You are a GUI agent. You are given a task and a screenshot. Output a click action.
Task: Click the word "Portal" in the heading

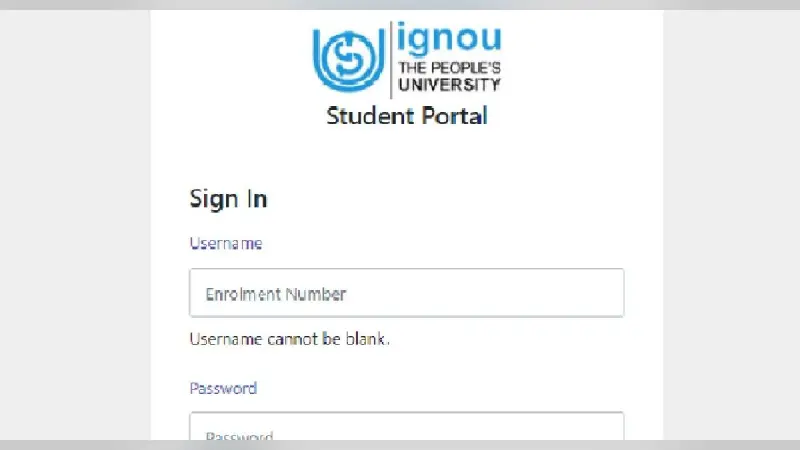click(x=454, y=116)
